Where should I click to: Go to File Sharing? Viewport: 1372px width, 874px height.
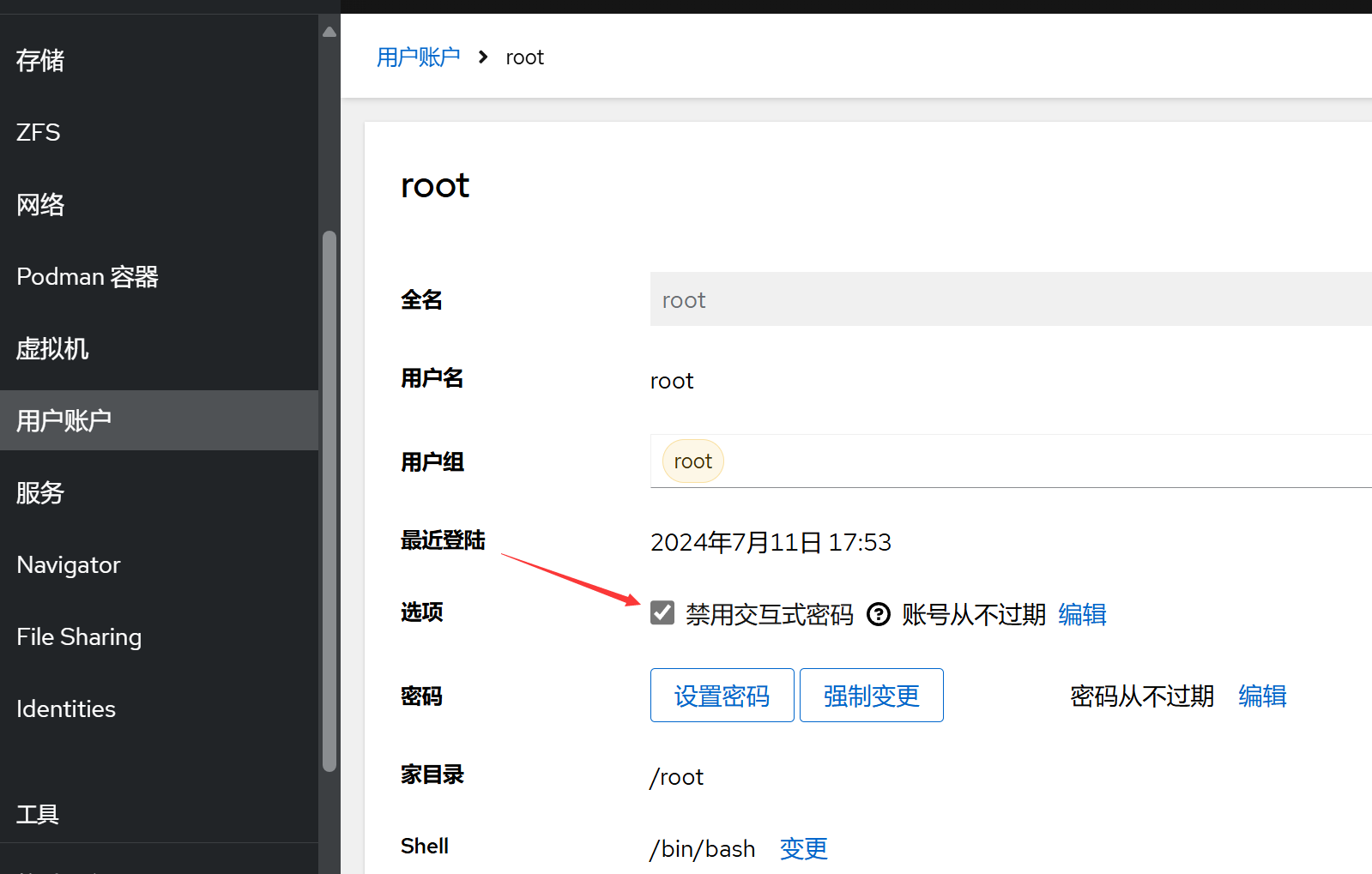[79, 637]
